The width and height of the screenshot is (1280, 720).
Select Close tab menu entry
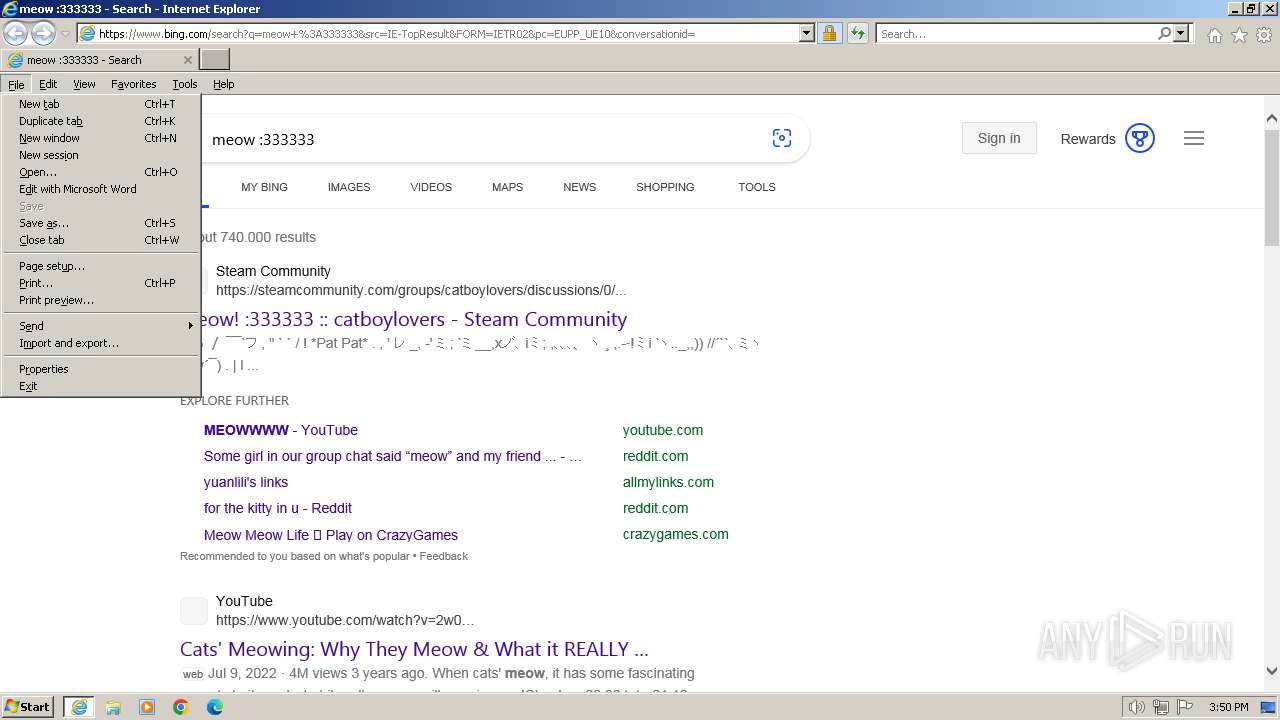tap(100, 240)
